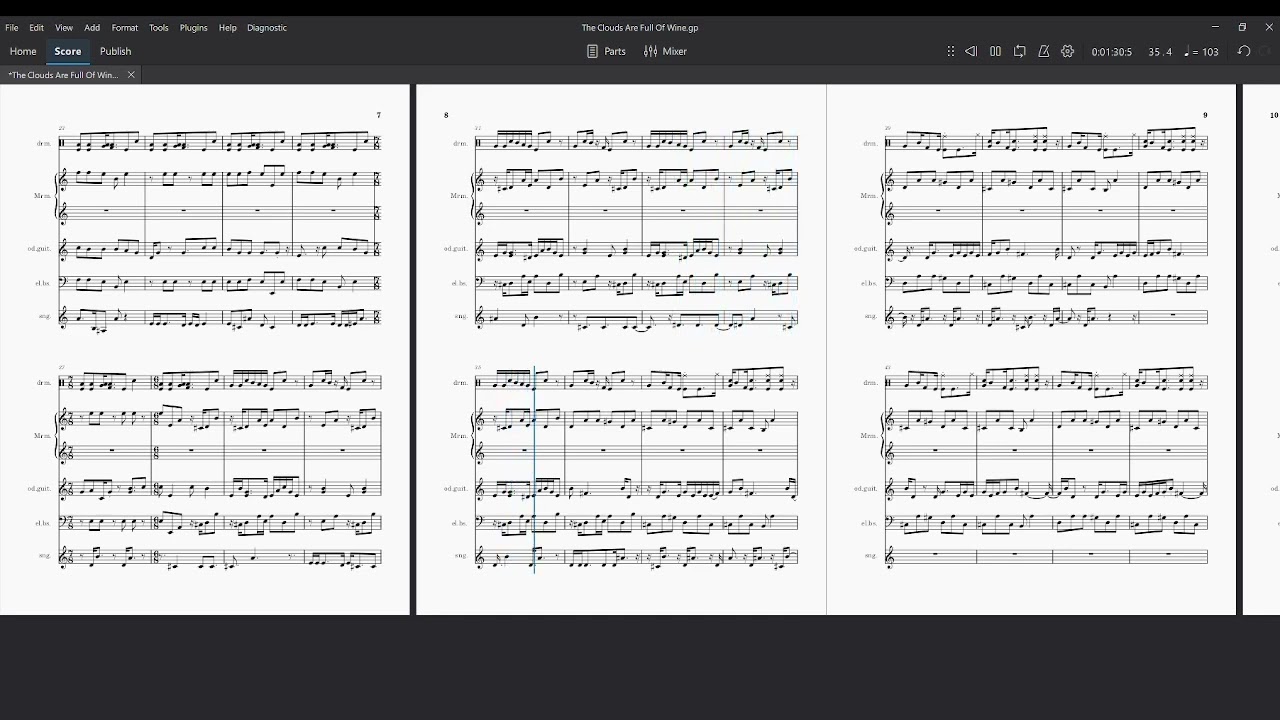Open the Add menu
The width and height of the screenshot is (1280, 720).
tap(92, 28)
